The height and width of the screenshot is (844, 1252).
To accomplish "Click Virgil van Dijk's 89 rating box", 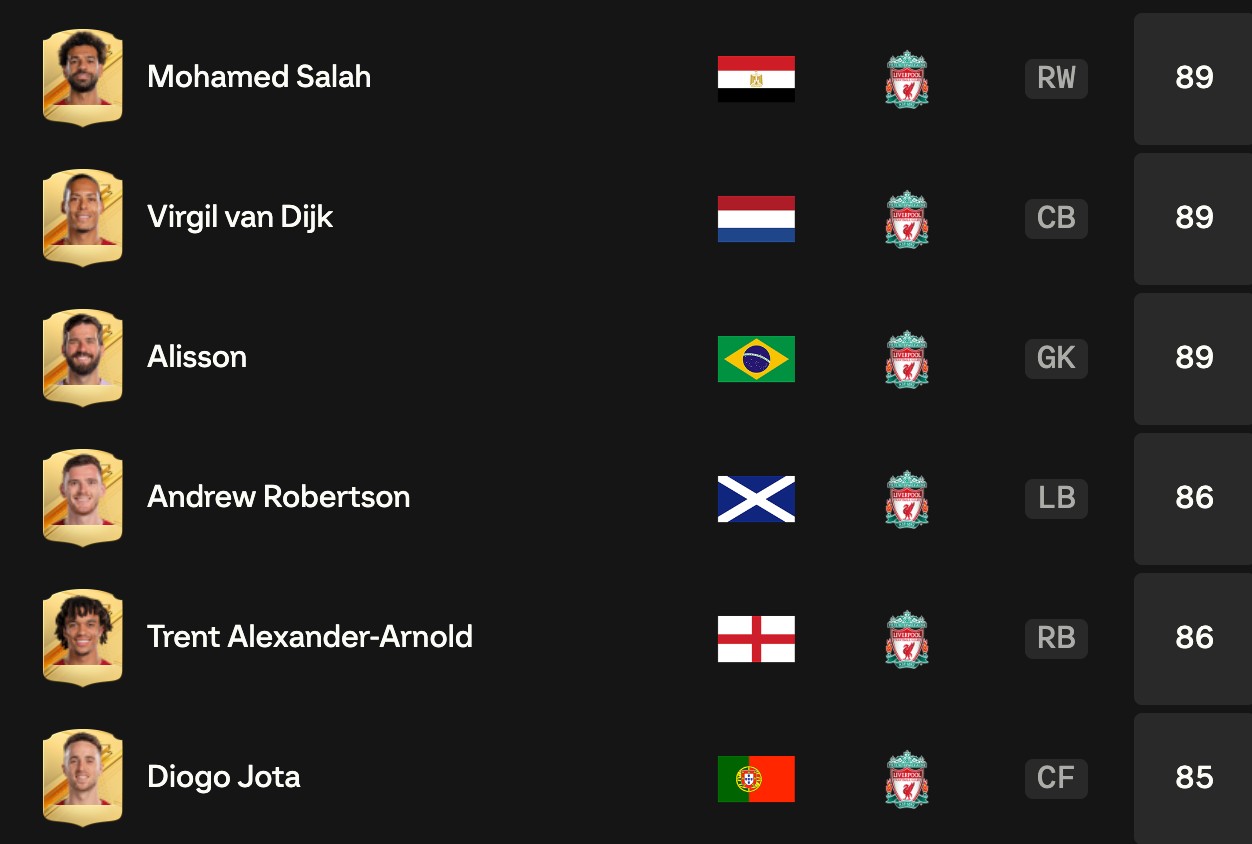I will (x=1193, y=218).
